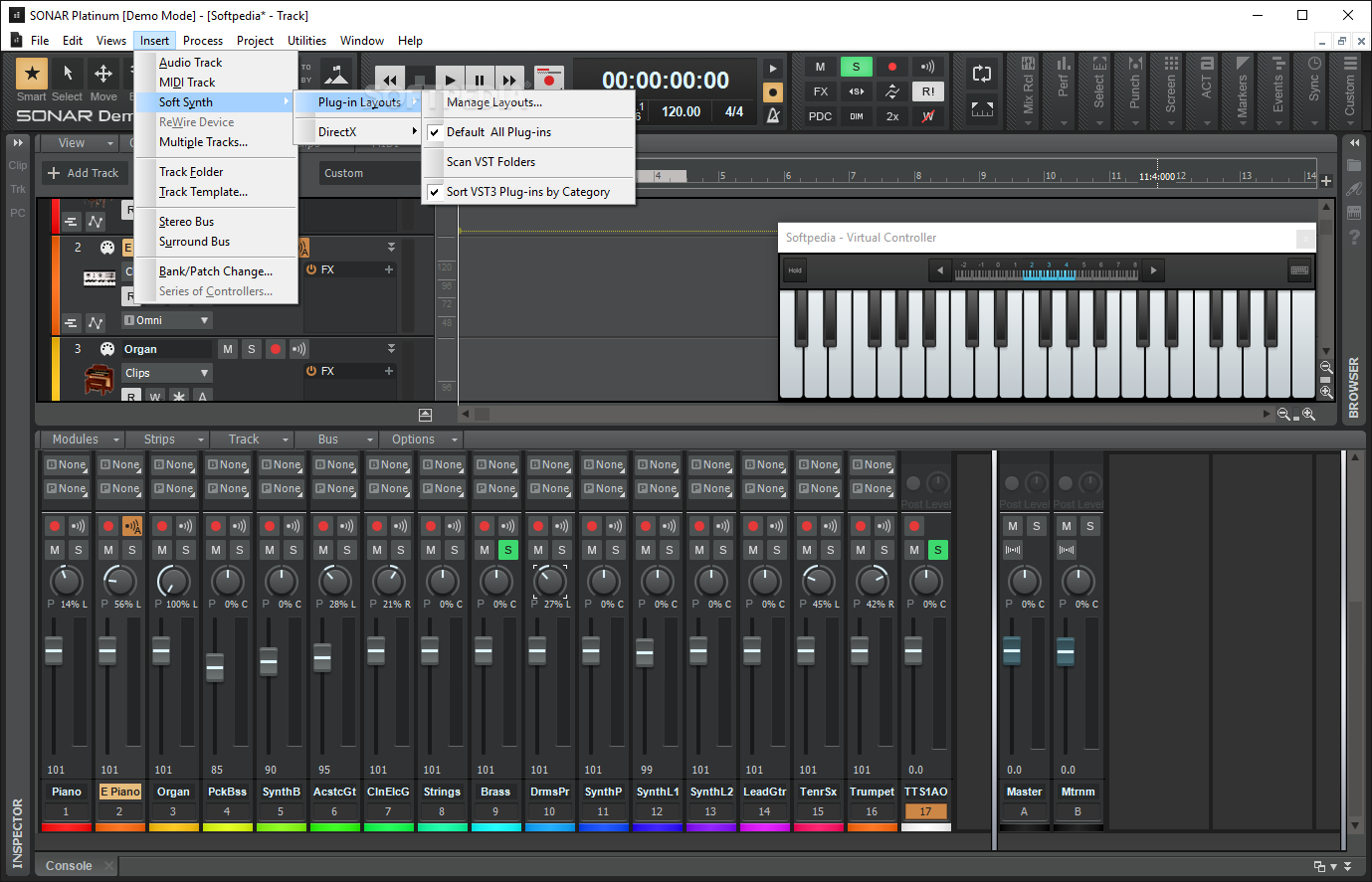
Task: Toggle 2x plug-in upsampling button
Action: (x=892, y=116)
